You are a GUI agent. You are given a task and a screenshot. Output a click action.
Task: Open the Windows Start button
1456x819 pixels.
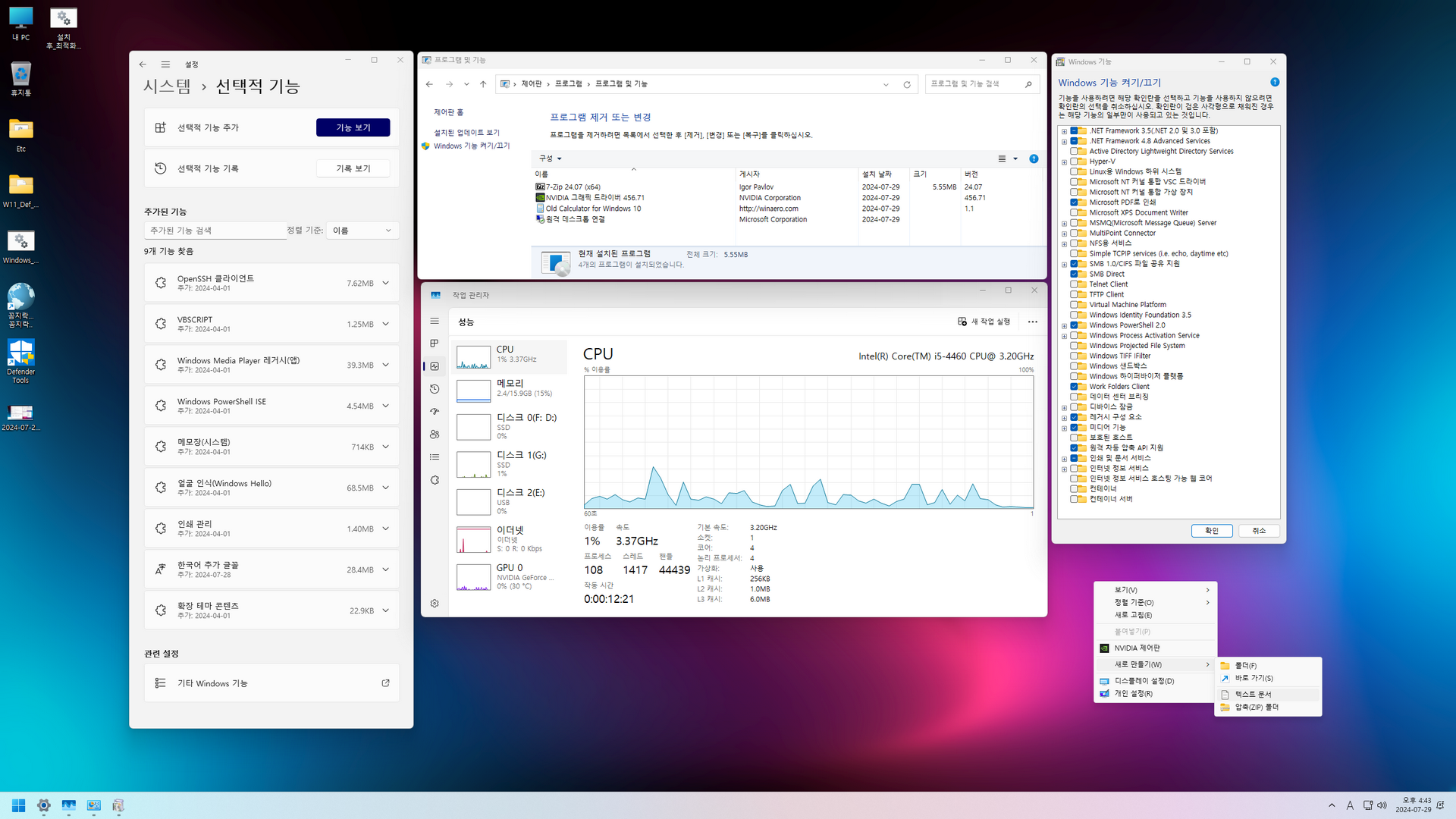pyautogui.click(x=19, y=805)
